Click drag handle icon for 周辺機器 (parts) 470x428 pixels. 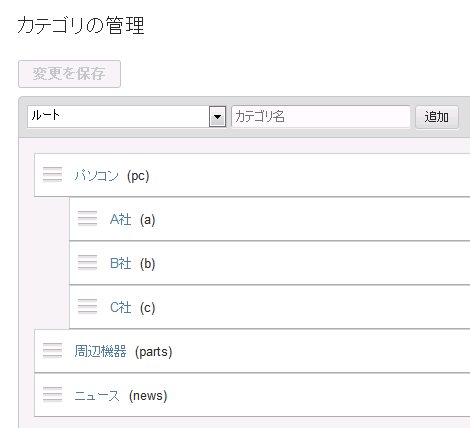(x=52, y=351)
